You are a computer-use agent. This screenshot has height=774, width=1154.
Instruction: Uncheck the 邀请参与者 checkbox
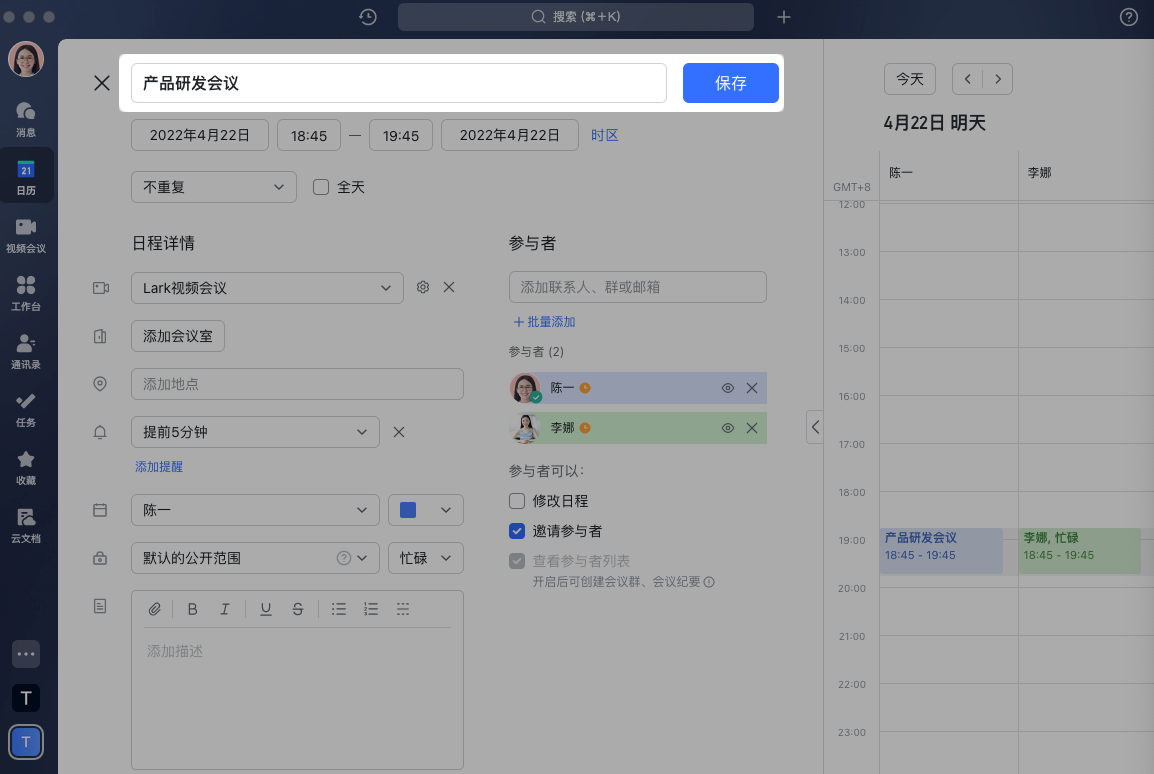click(517, 530)
